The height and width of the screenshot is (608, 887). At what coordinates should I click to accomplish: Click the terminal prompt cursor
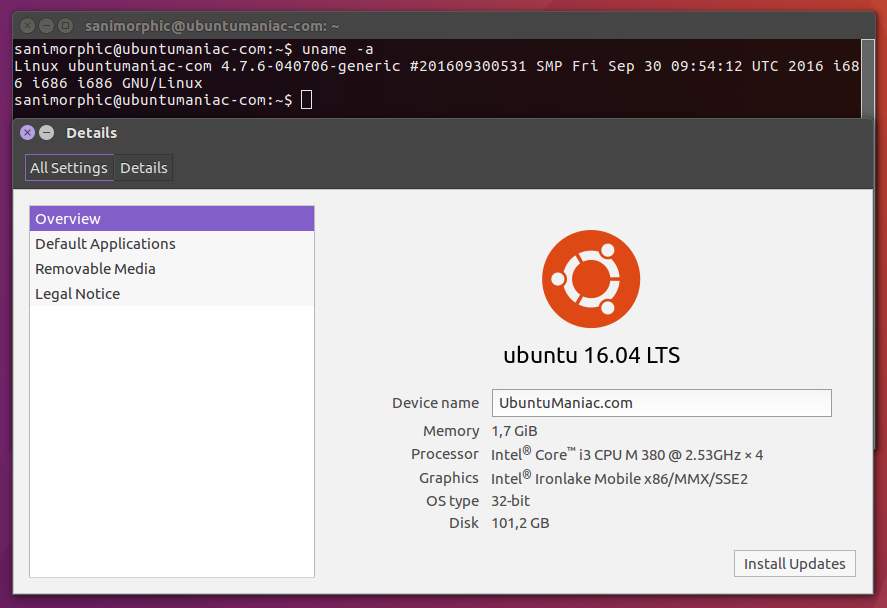click(x=306, y=100)
